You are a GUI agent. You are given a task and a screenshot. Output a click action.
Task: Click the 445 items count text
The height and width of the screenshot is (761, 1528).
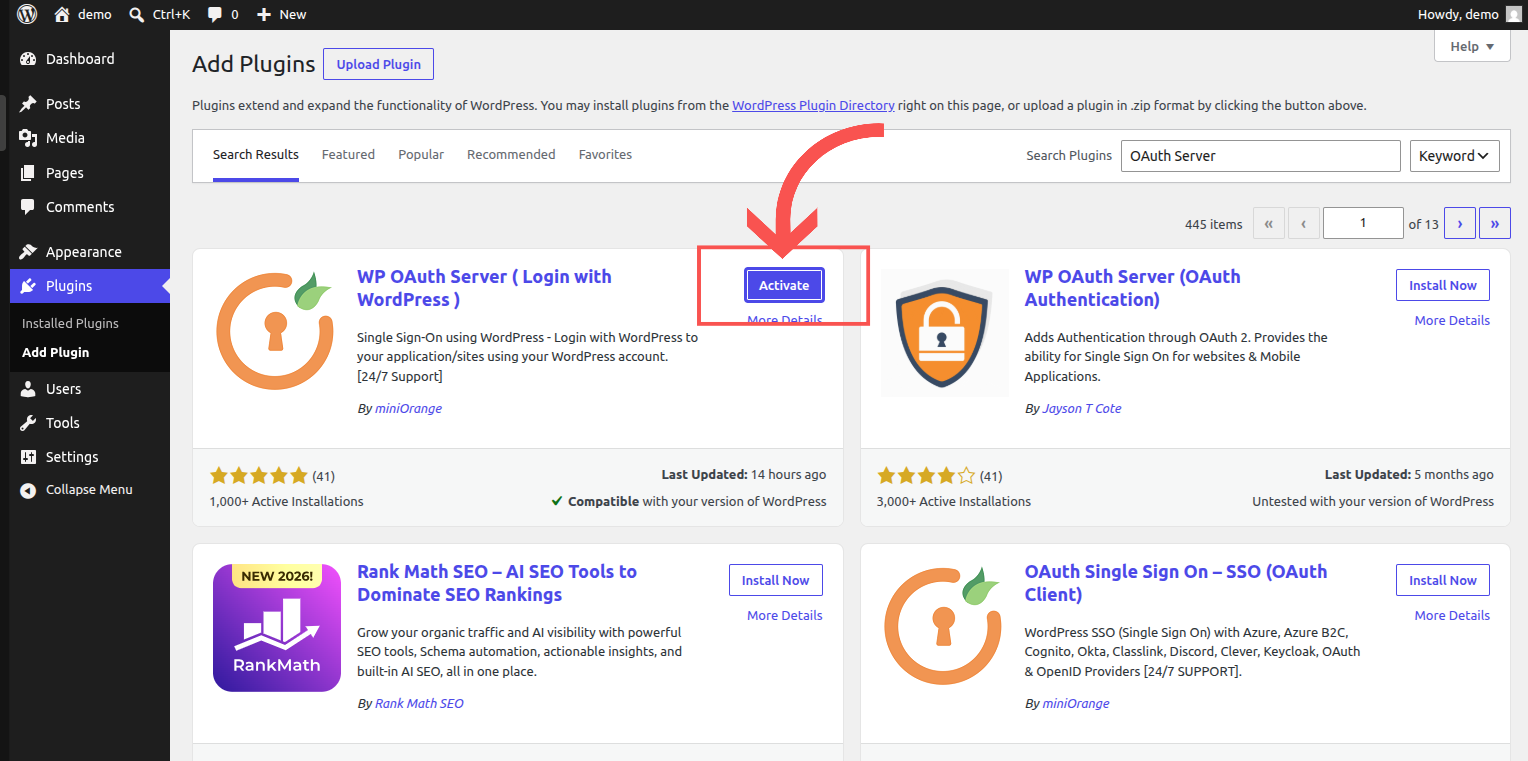[1213, 224]
